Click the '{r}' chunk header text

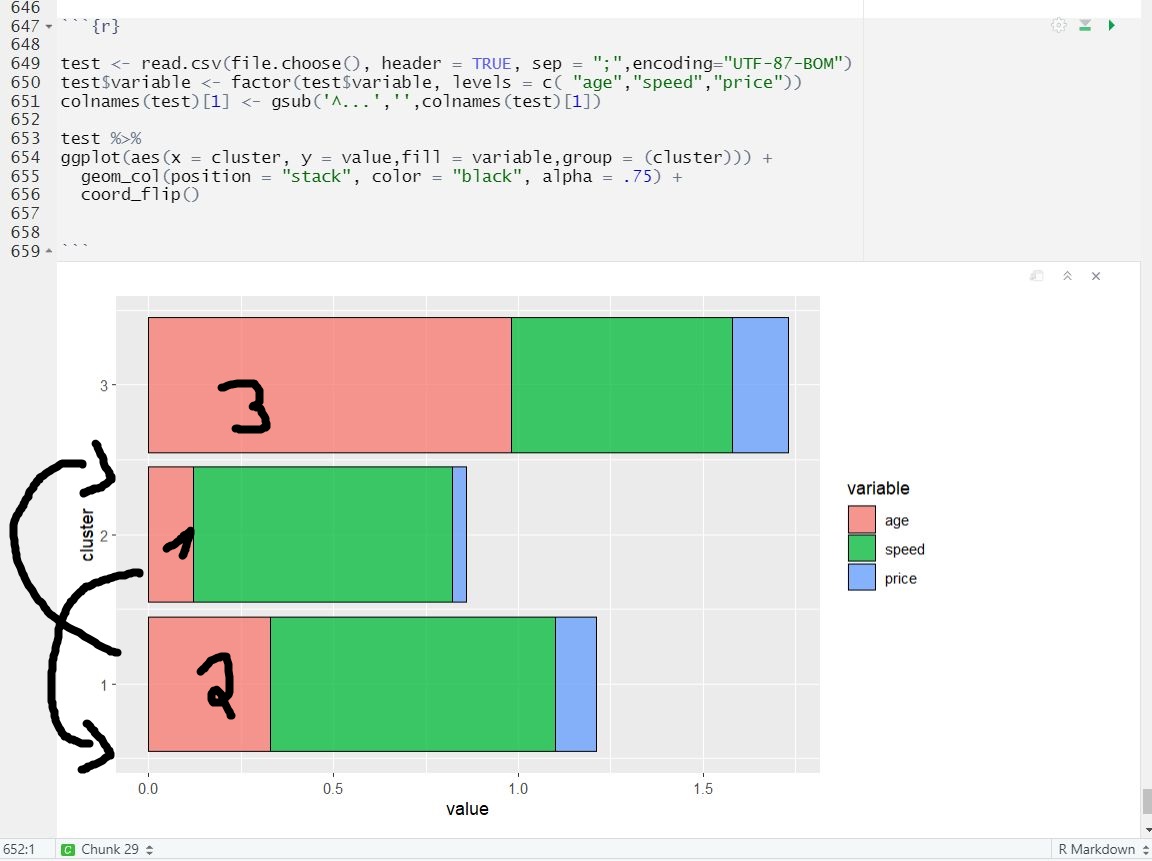pos(105,26)
